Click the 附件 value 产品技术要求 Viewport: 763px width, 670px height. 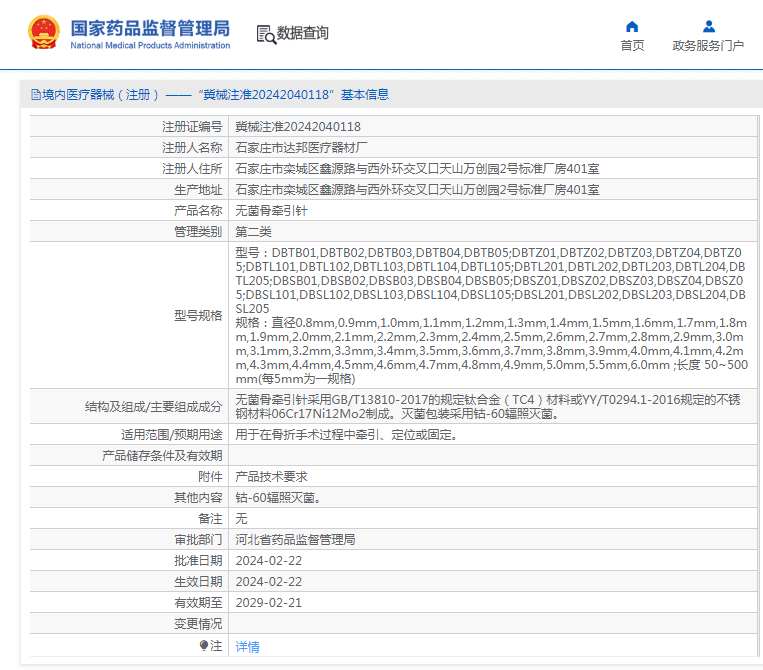(x=271, y=477)
